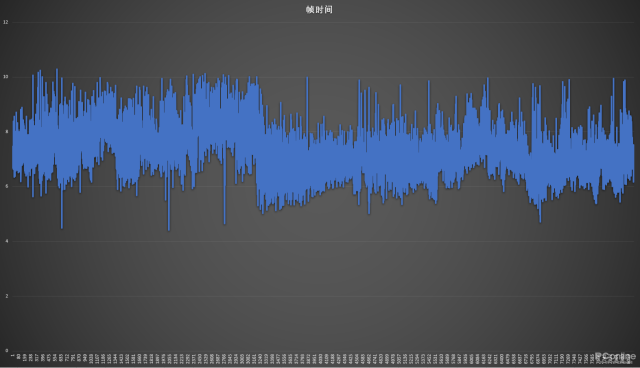Screen dimensions: 640x368
Task: Click the y-axis label 4
Action: pyautogui.click(x=7, y=241)
